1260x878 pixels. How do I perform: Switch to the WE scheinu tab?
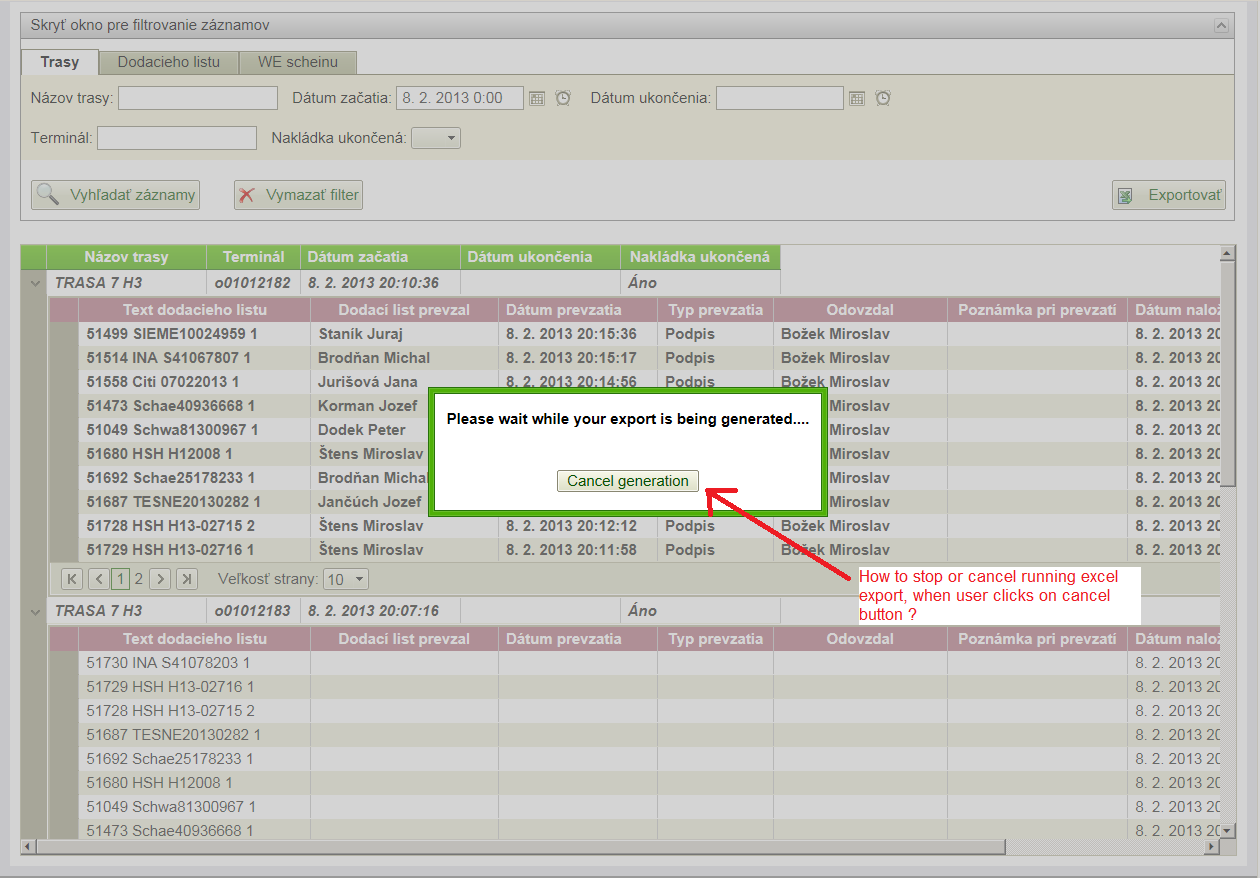pyautogui.click(x=298, y=62)
